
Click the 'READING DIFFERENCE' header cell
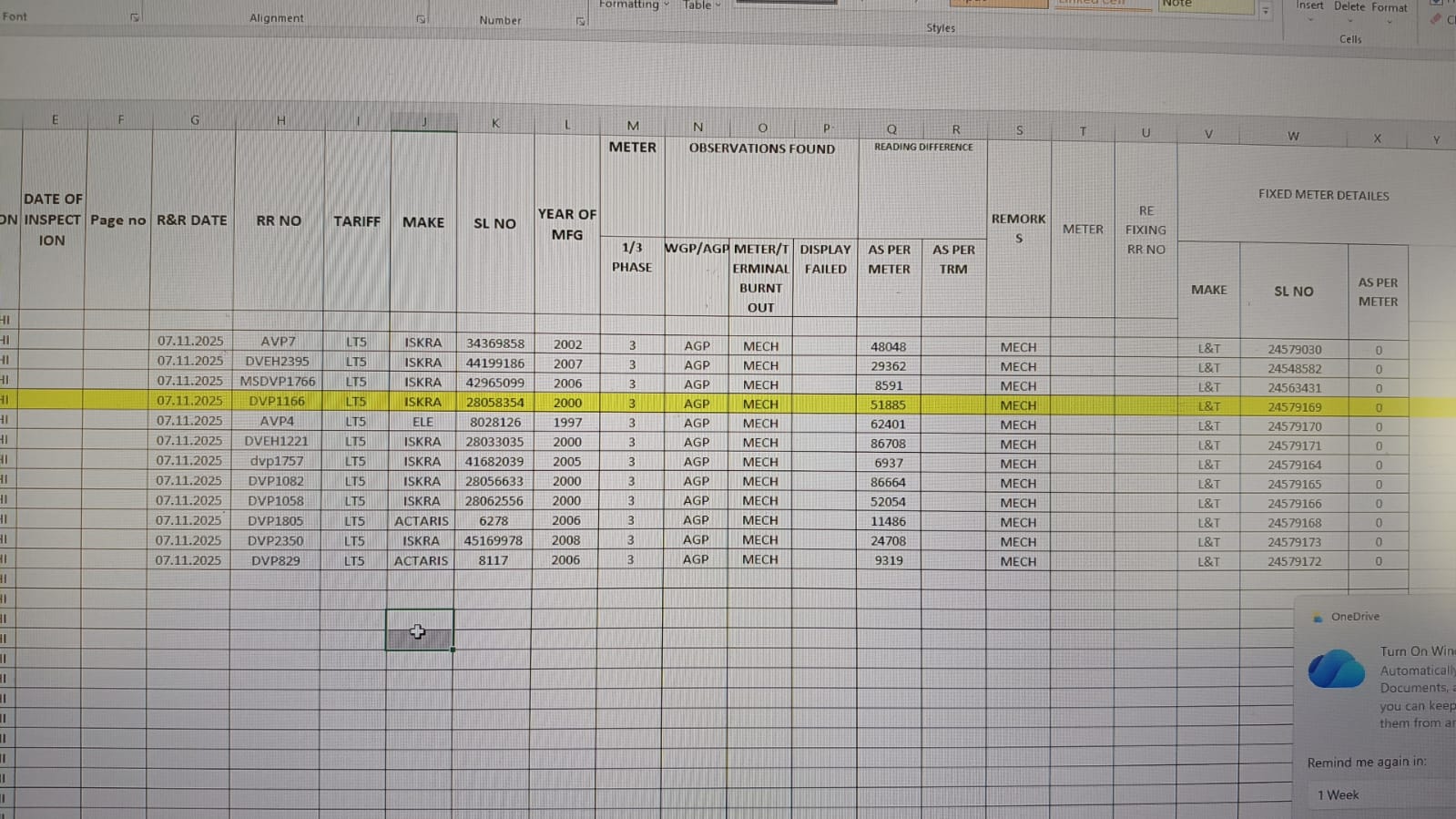click(923, 147)
